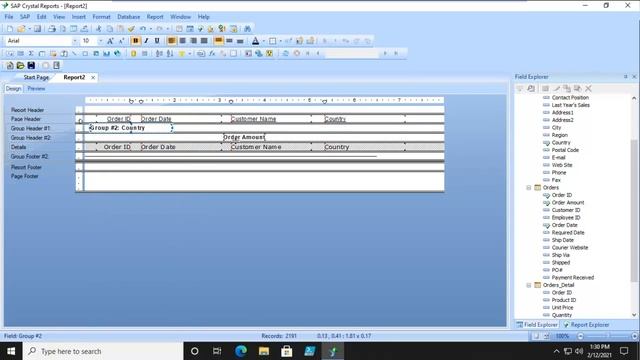Open the Format menu

[101, 17]
